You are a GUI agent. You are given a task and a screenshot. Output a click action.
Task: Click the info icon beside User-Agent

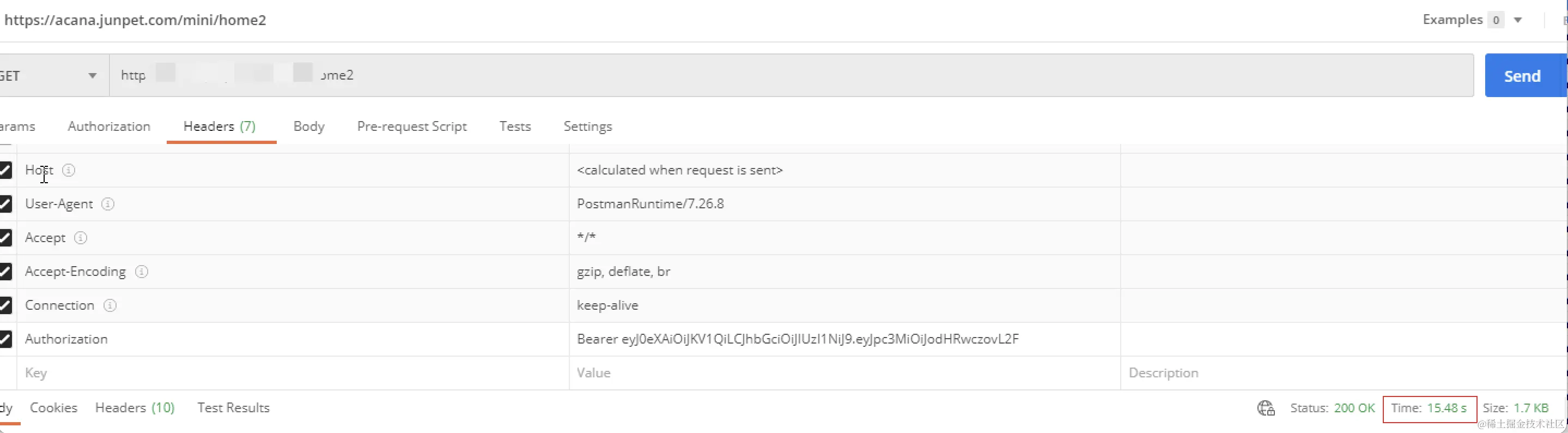108,204
